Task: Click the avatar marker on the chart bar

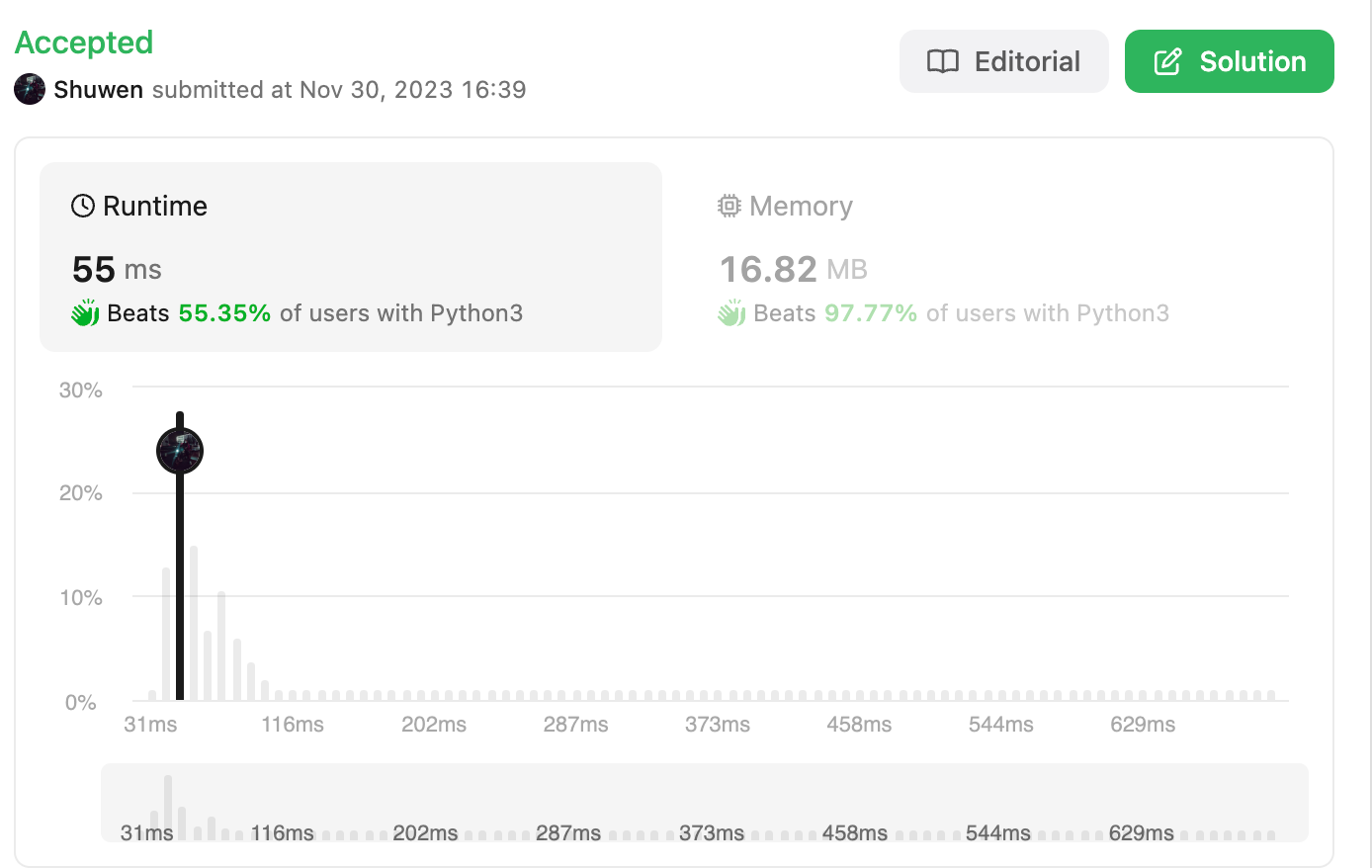Action: point(180,451)
